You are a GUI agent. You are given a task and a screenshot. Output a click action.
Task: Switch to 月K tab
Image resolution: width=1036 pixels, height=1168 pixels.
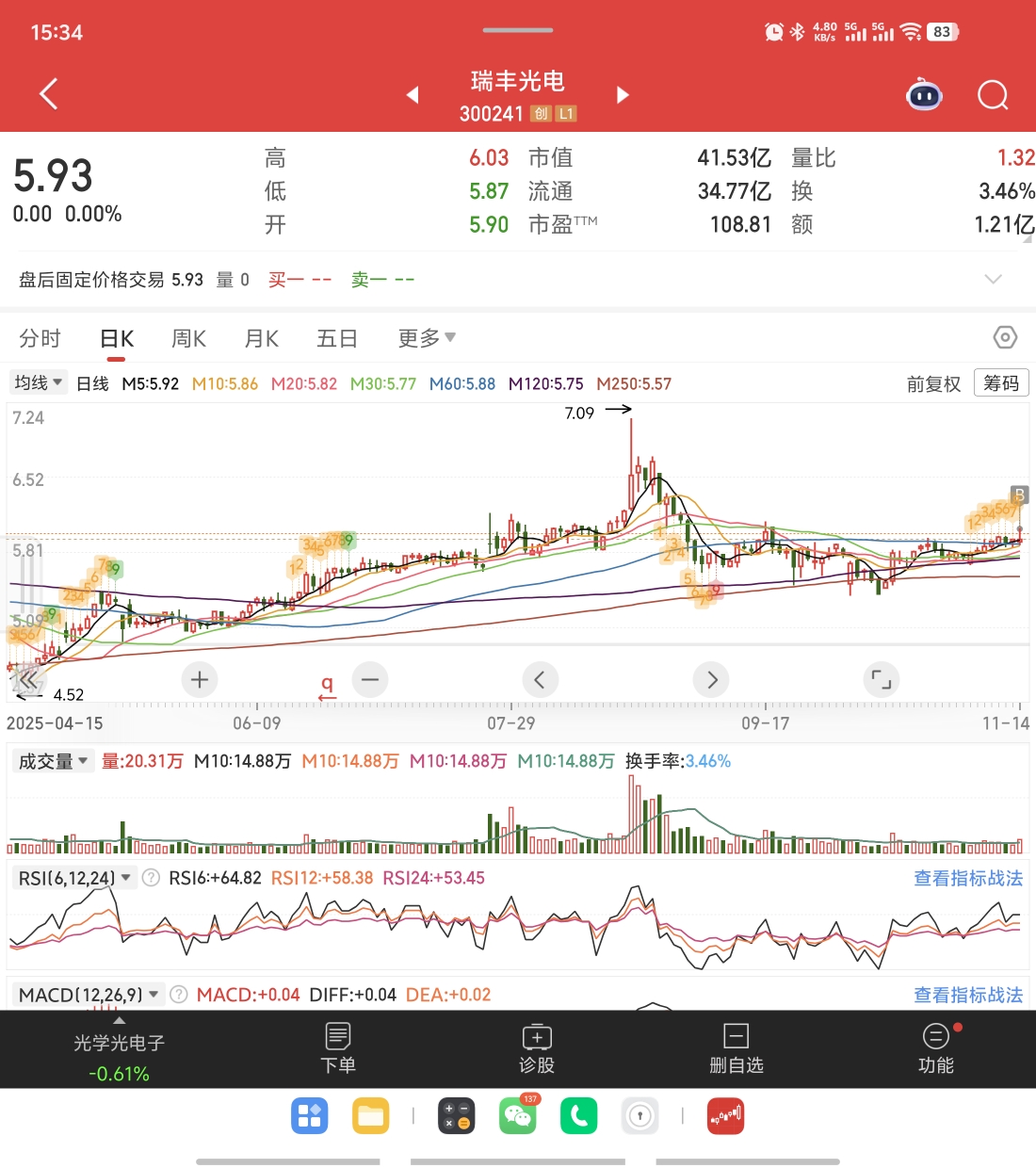262,338
